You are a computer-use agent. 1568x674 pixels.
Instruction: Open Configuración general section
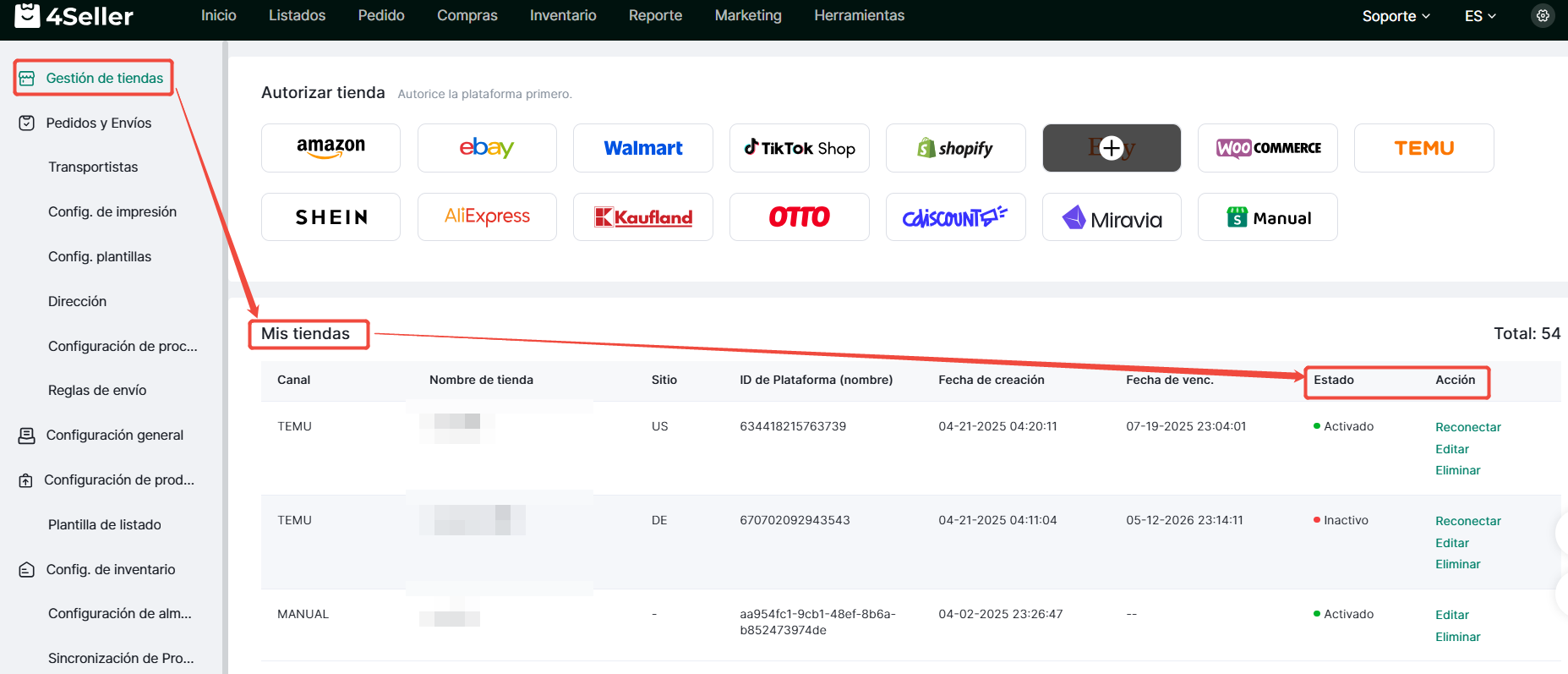coord(115,435)
